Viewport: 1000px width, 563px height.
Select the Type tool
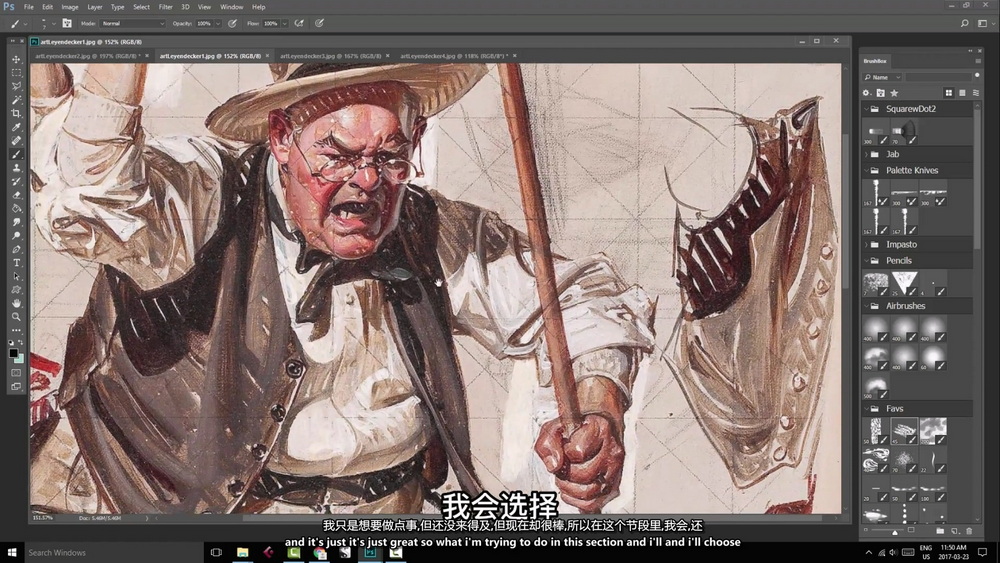point(16,263)
